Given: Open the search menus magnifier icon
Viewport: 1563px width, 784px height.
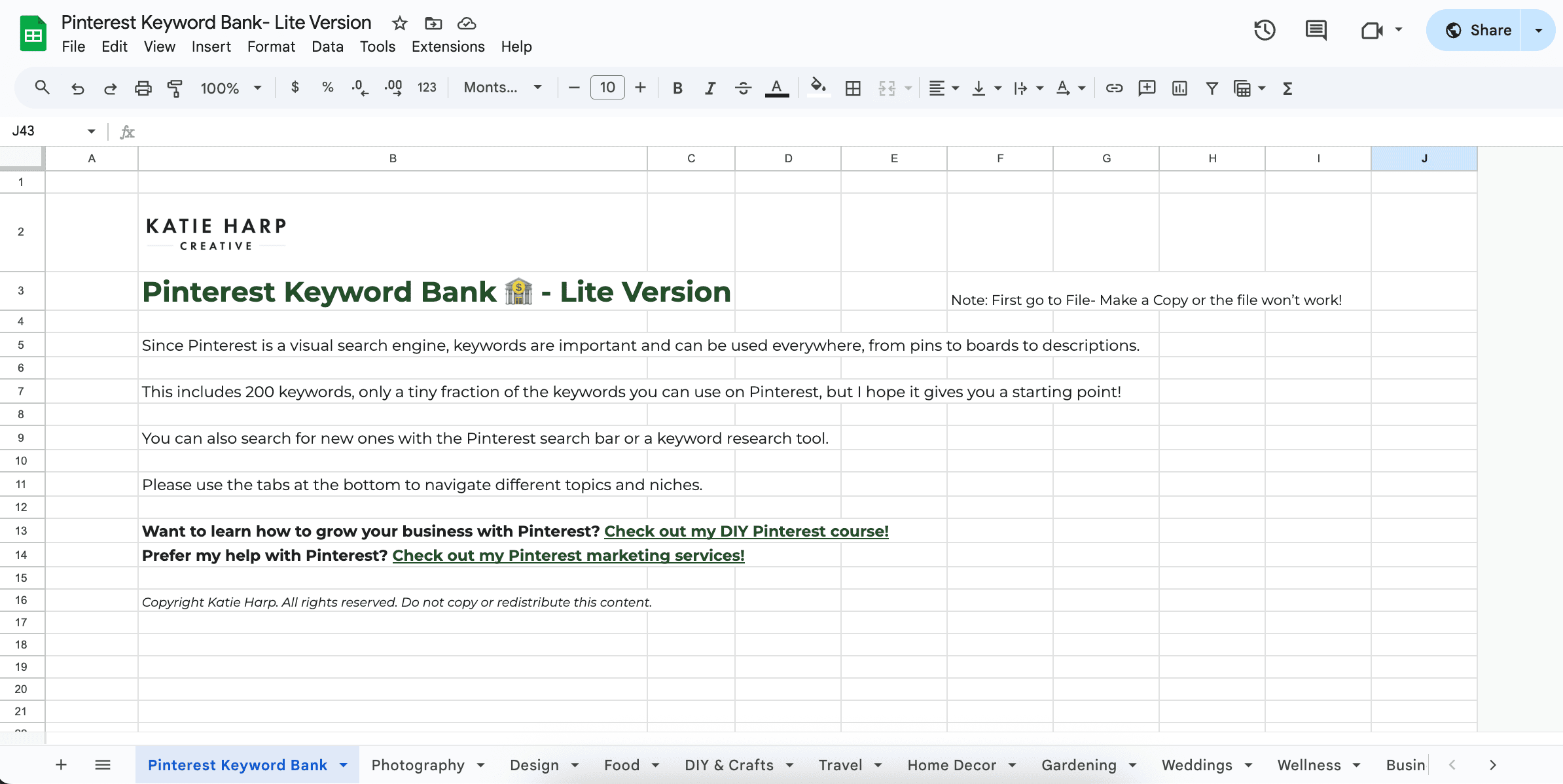Looking at the screenshot, I should click(x=43, y=88).
